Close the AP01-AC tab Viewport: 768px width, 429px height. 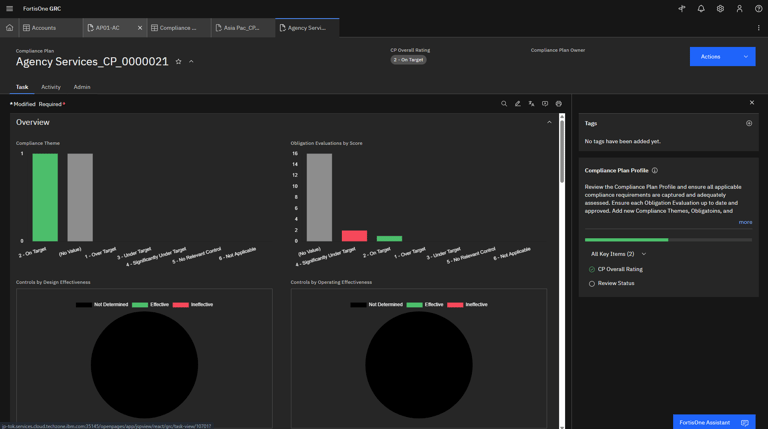point(140,28)
